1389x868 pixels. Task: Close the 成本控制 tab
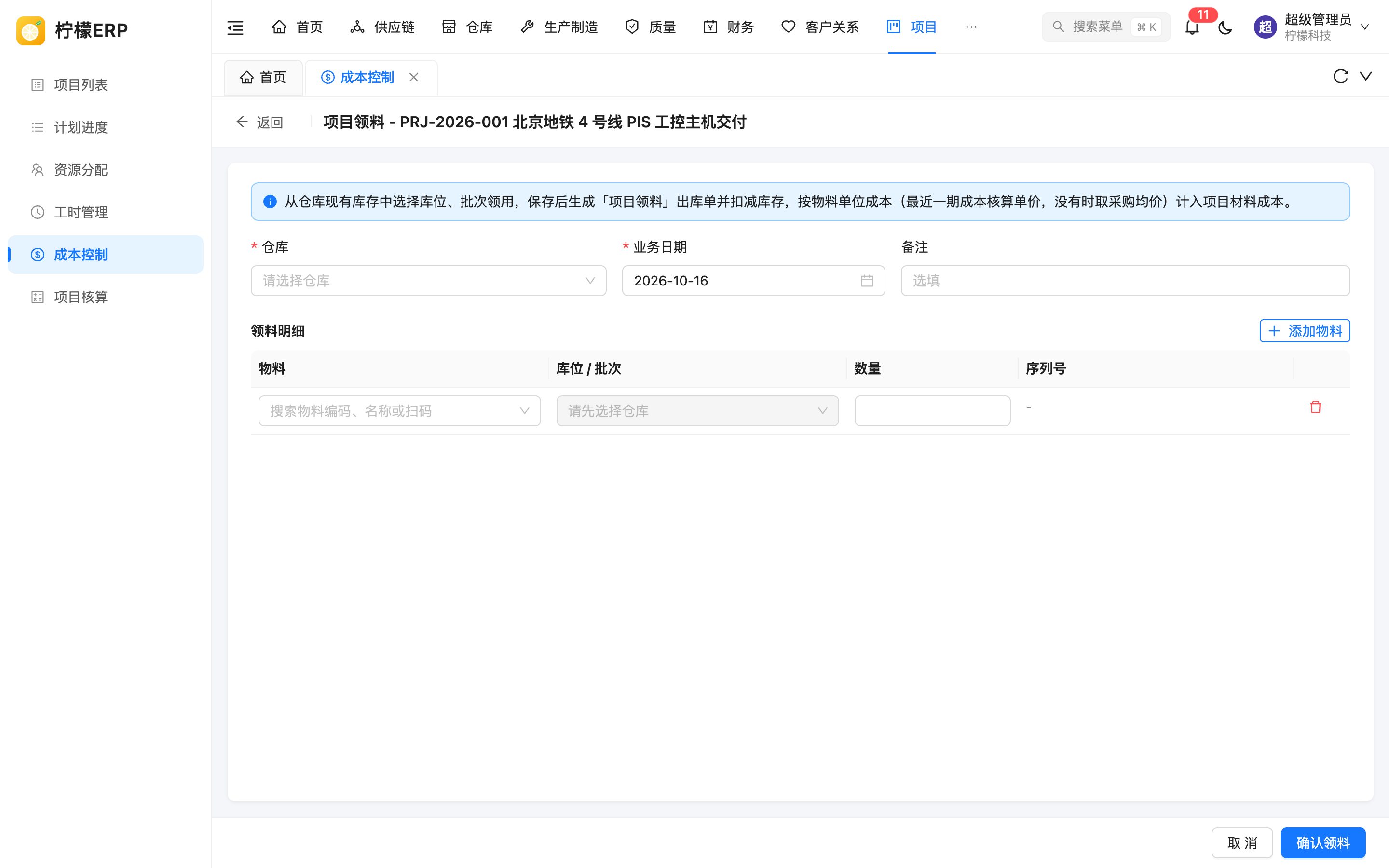[414, 77]
